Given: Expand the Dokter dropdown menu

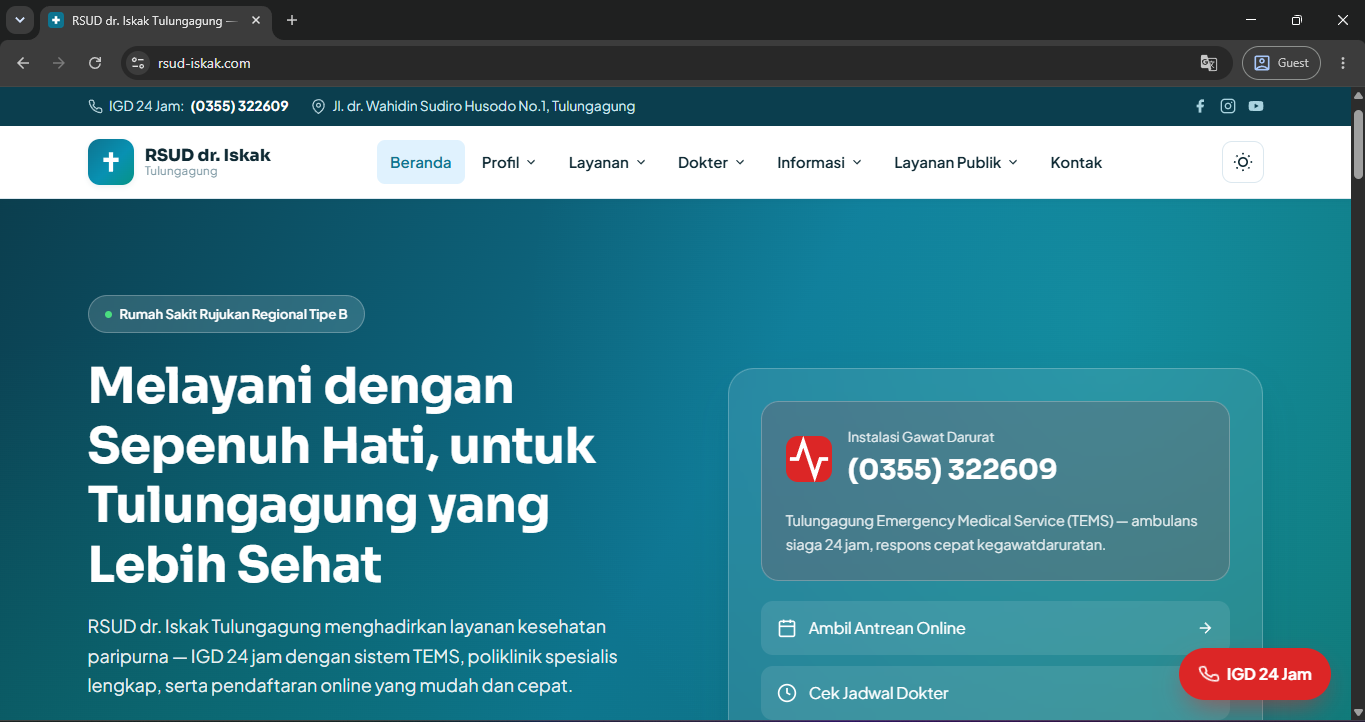Looking at the screenshot, I should pos(711,162).
